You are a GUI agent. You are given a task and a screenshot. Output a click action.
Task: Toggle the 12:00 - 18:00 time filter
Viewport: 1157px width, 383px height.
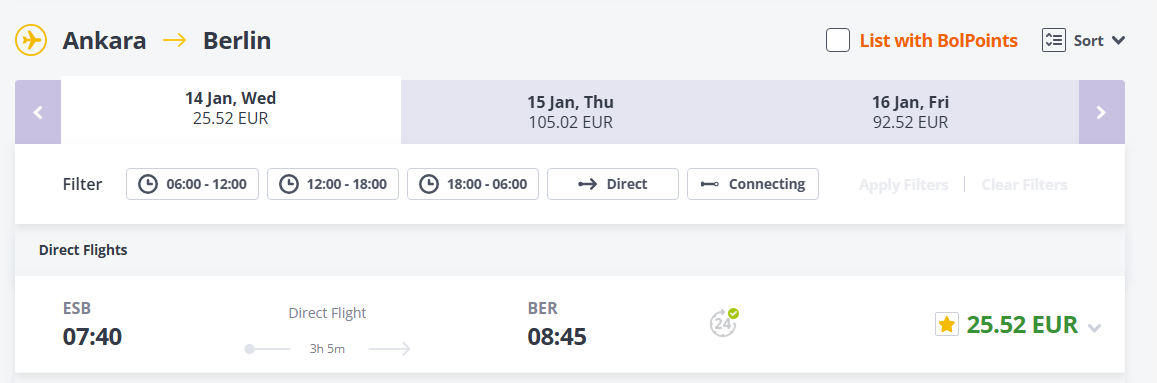click(x=333, y=184)
